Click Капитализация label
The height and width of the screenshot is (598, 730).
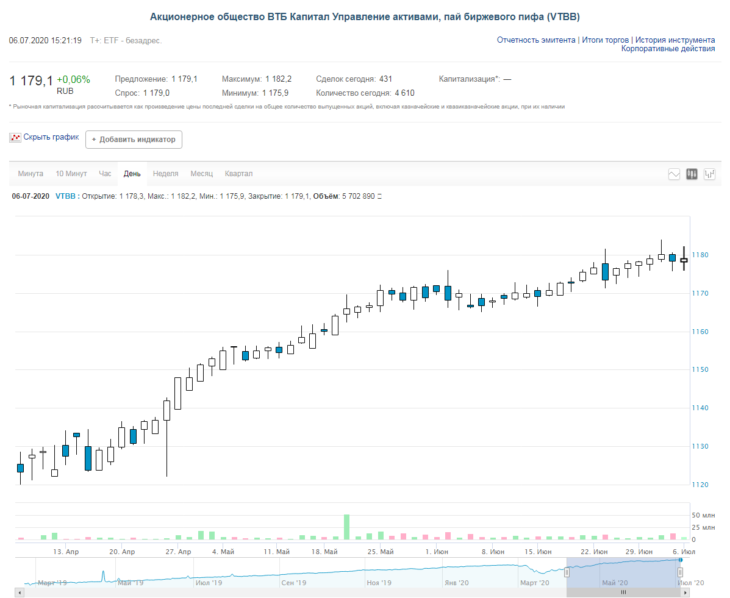click(x=469, y=79)
